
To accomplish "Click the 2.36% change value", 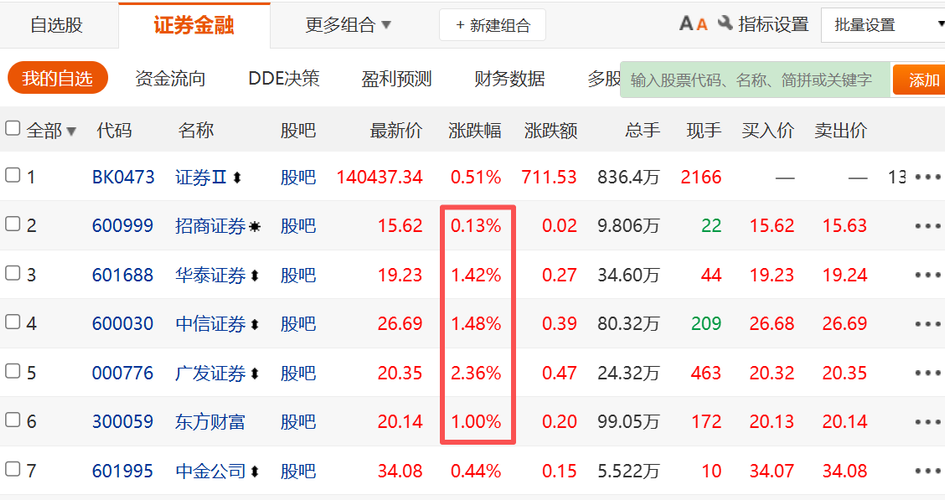I will pos(476,373).
